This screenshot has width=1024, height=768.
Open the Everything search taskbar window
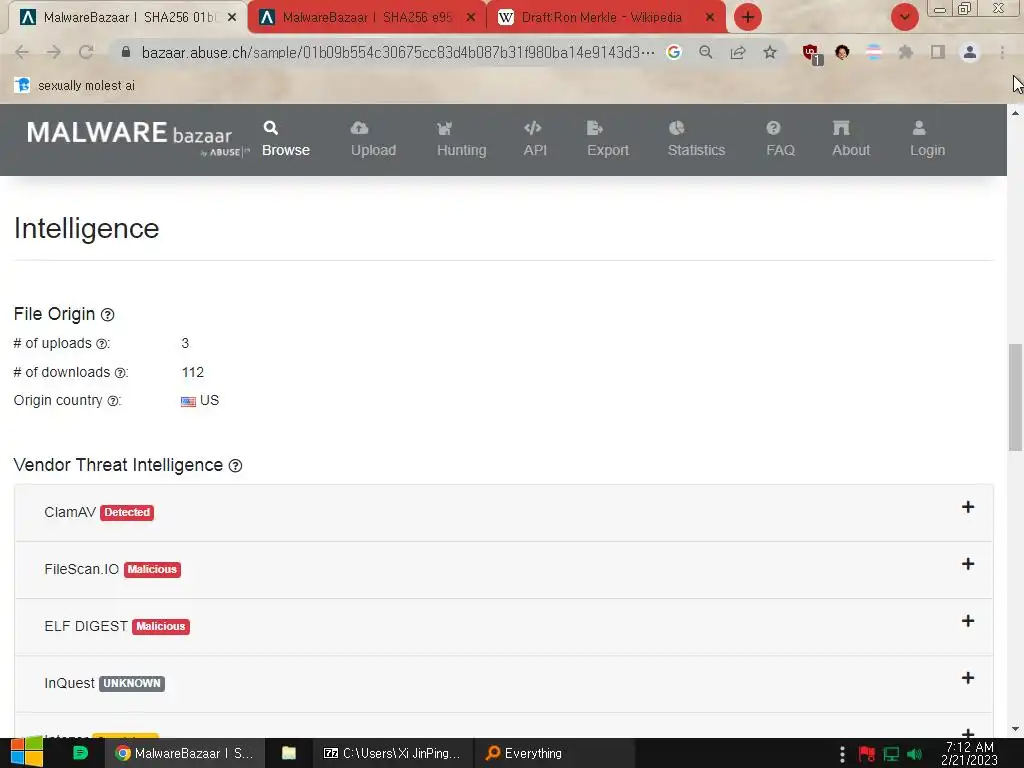(x=554, y=753)
